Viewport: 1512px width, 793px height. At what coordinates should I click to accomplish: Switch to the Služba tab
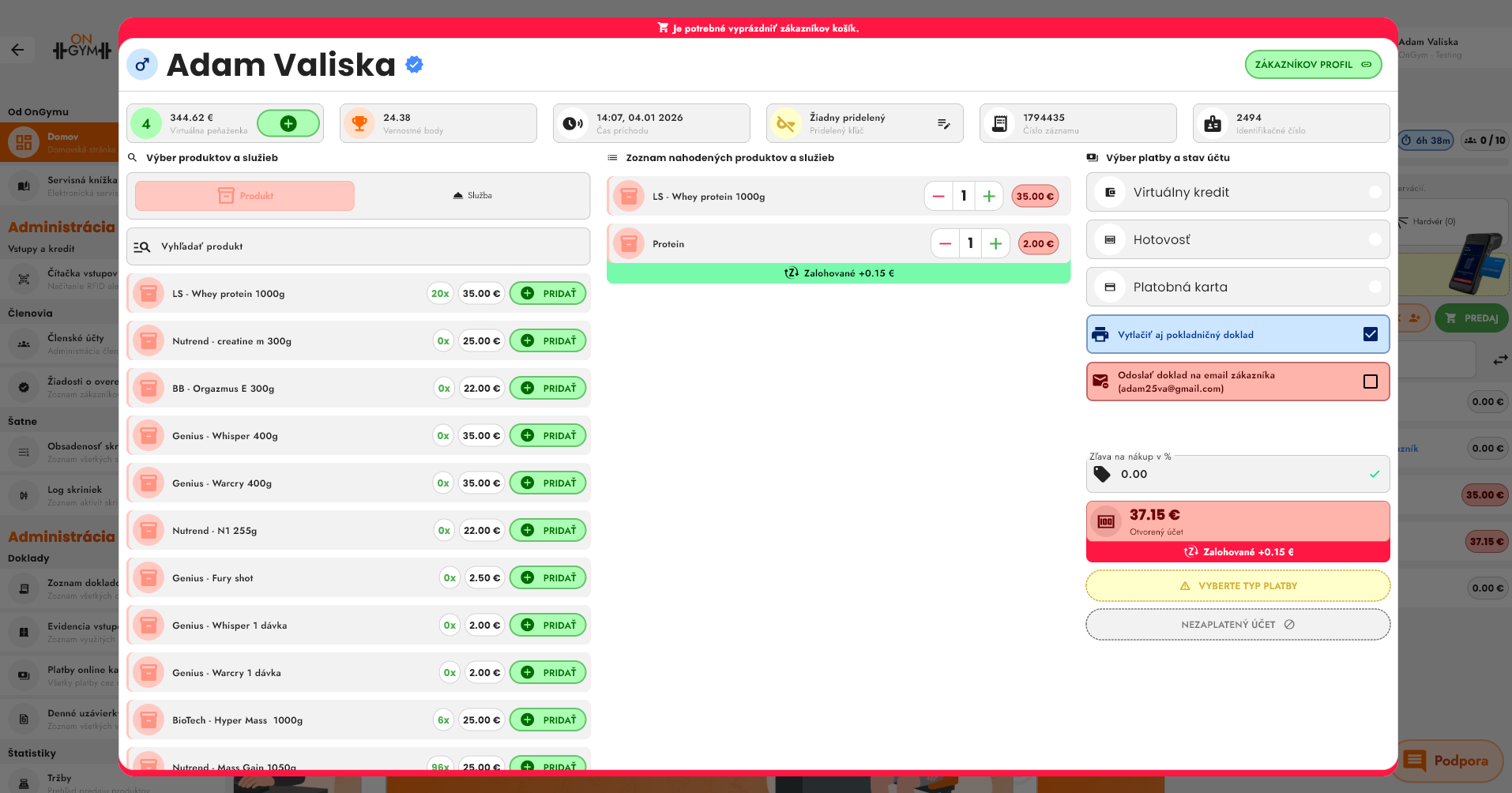click(x=472, y=196)
